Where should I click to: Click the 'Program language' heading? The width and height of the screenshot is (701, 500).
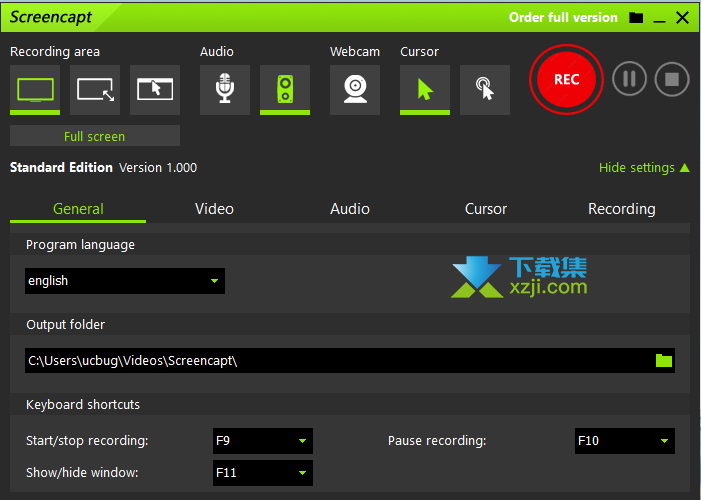[x=80, y=245]
